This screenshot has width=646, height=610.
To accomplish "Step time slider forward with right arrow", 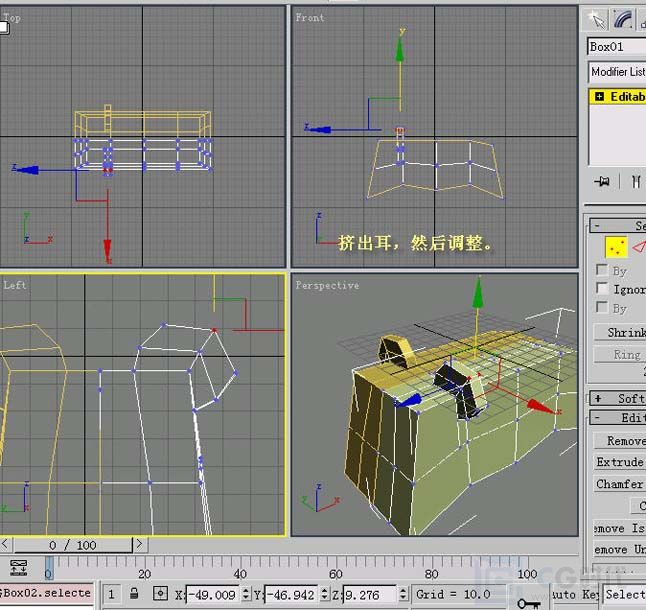I will (139, 545).
